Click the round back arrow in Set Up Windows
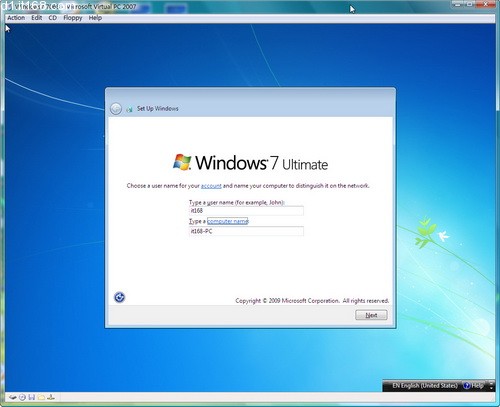The width and height of the screenshot is (500, 407). click(116, 109)
